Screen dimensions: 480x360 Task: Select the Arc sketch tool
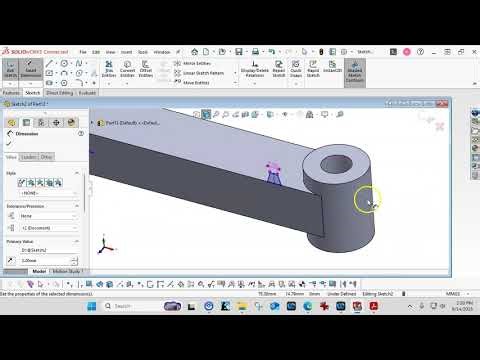pos(64,73)
